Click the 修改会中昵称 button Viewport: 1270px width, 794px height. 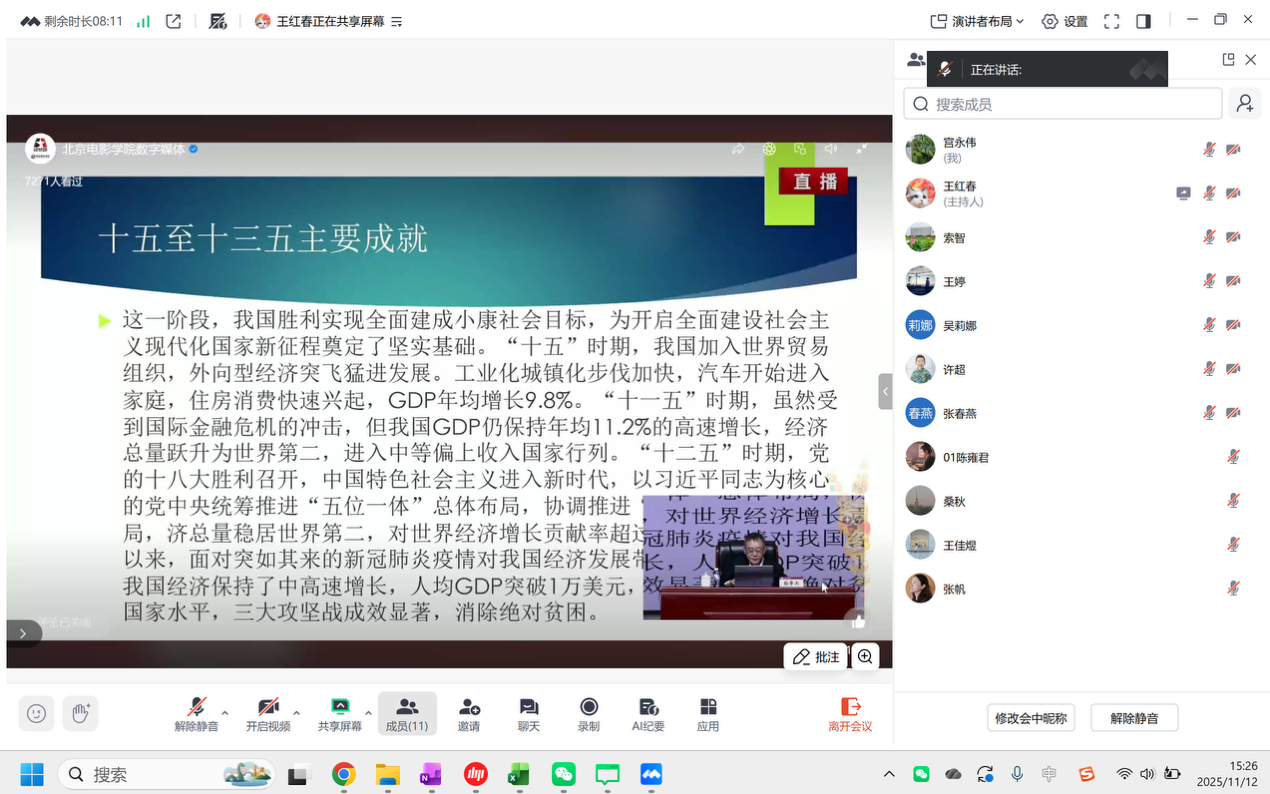coord(1030,718)
